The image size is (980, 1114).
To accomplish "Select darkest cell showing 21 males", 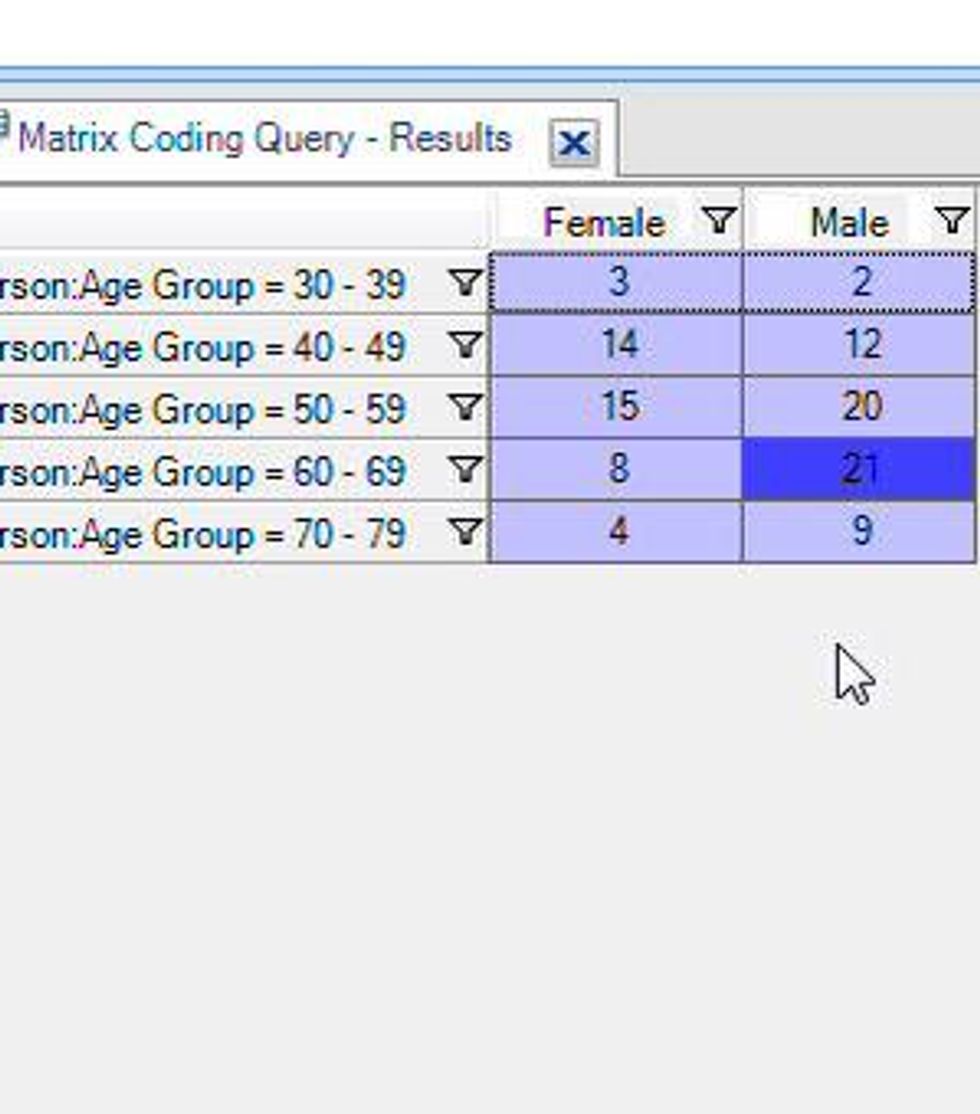I will point(859,470).
